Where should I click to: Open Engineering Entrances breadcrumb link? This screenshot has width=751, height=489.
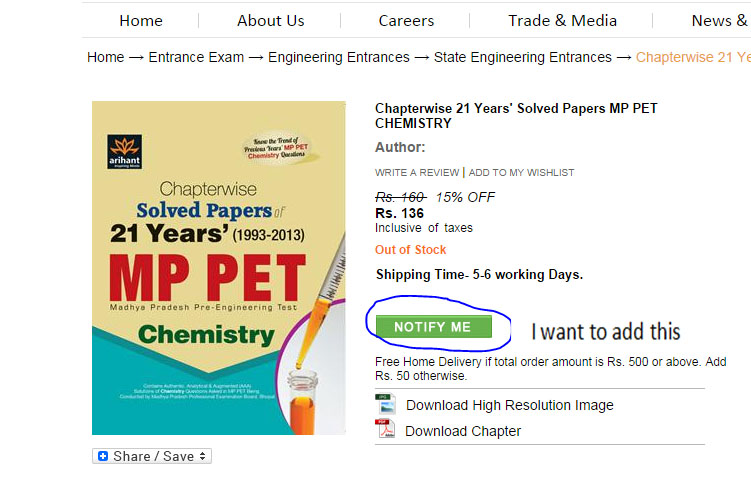point(339,57)
